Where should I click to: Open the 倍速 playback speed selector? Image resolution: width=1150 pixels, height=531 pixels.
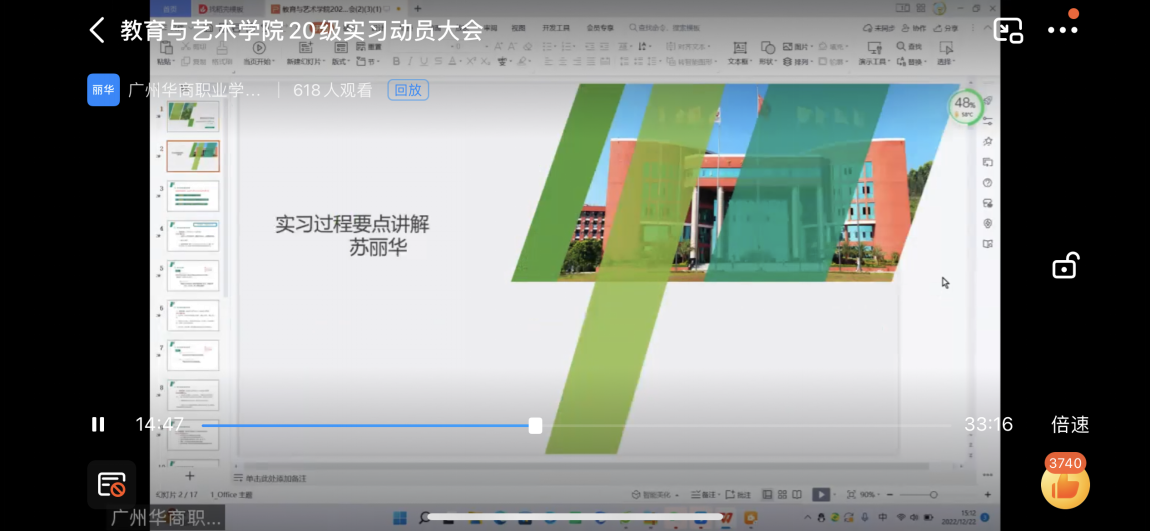[1070, 424]
